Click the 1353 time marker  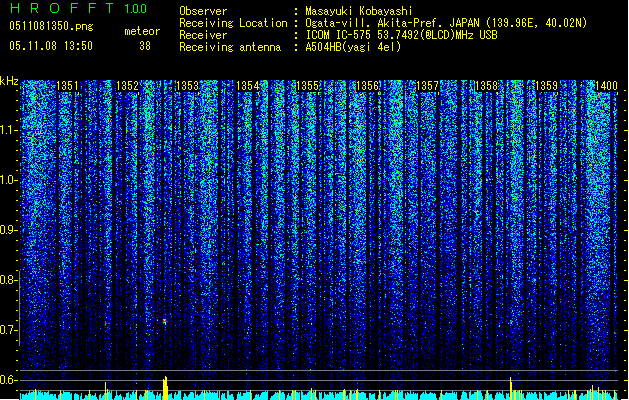pos(187,86)
